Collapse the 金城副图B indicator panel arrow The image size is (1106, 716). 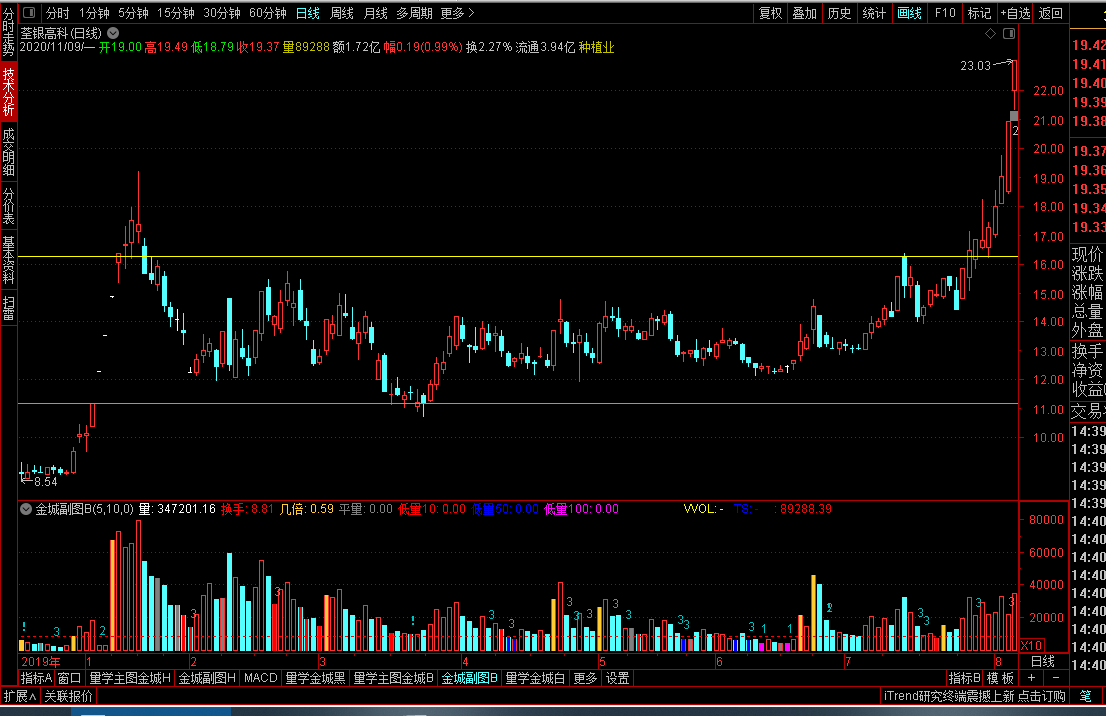click(x=26, y=509)
